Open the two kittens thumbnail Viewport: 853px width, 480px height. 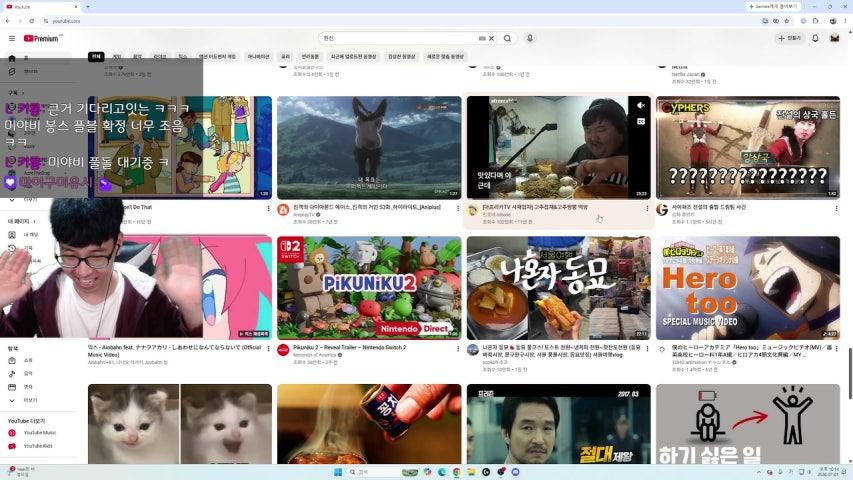click(180, 424)
